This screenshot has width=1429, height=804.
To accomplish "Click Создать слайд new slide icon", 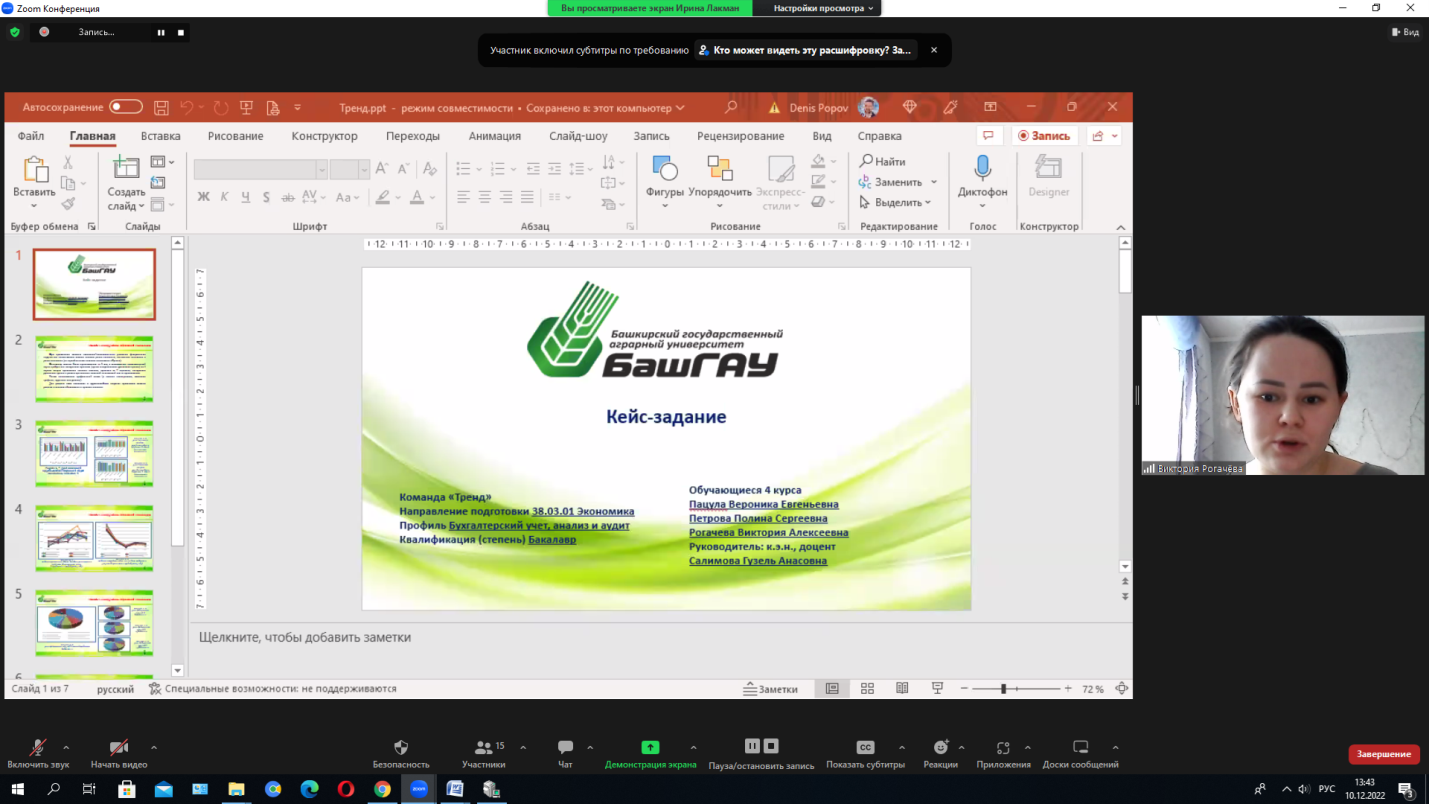I will pyautogui.click(x=127, y=167).
